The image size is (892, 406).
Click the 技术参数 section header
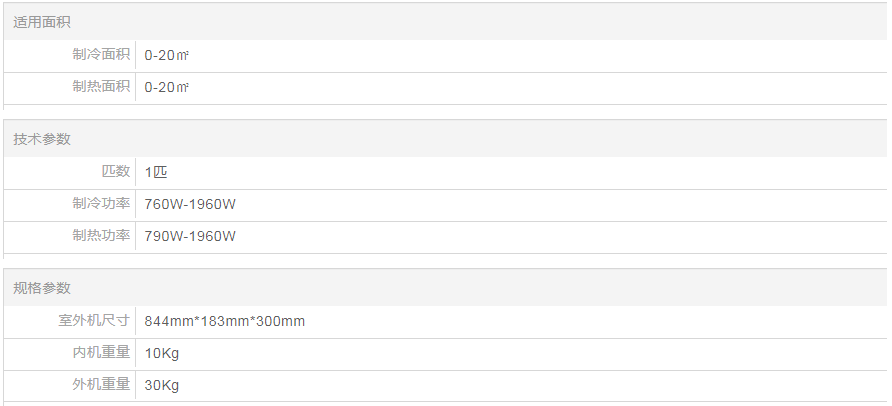point(42,139)
